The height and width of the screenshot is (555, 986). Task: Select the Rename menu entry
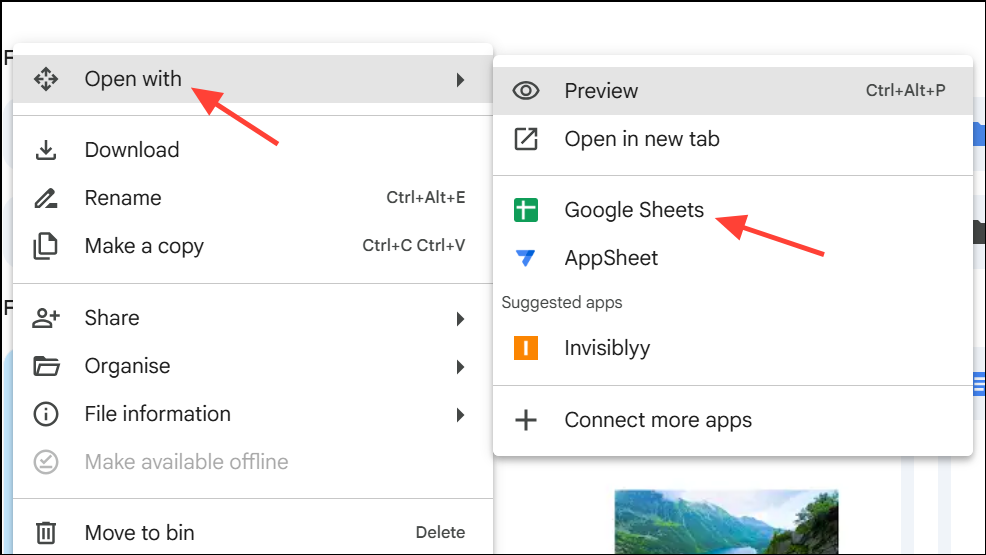(252, 198)
